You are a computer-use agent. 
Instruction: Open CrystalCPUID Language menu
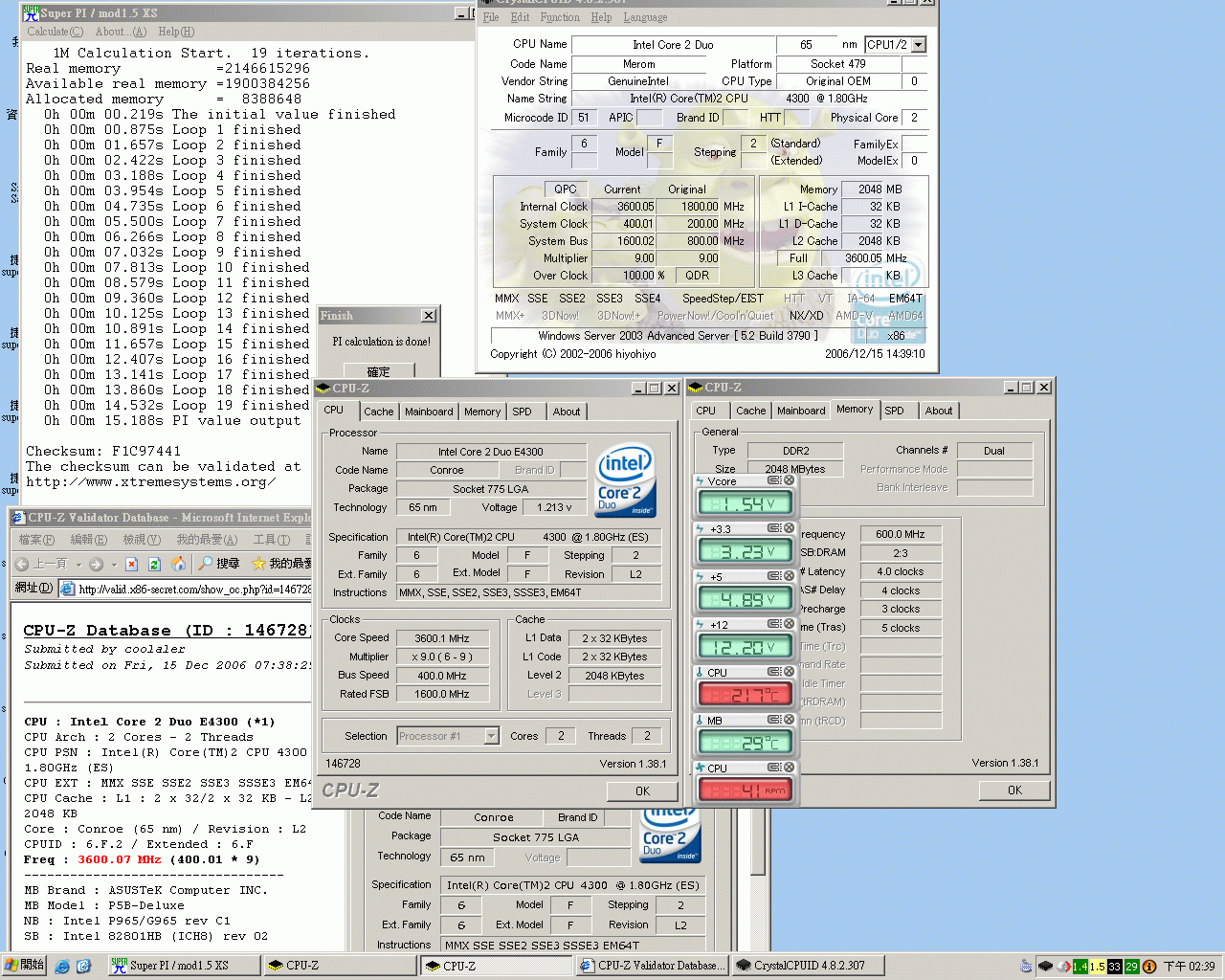click(646, 17)
